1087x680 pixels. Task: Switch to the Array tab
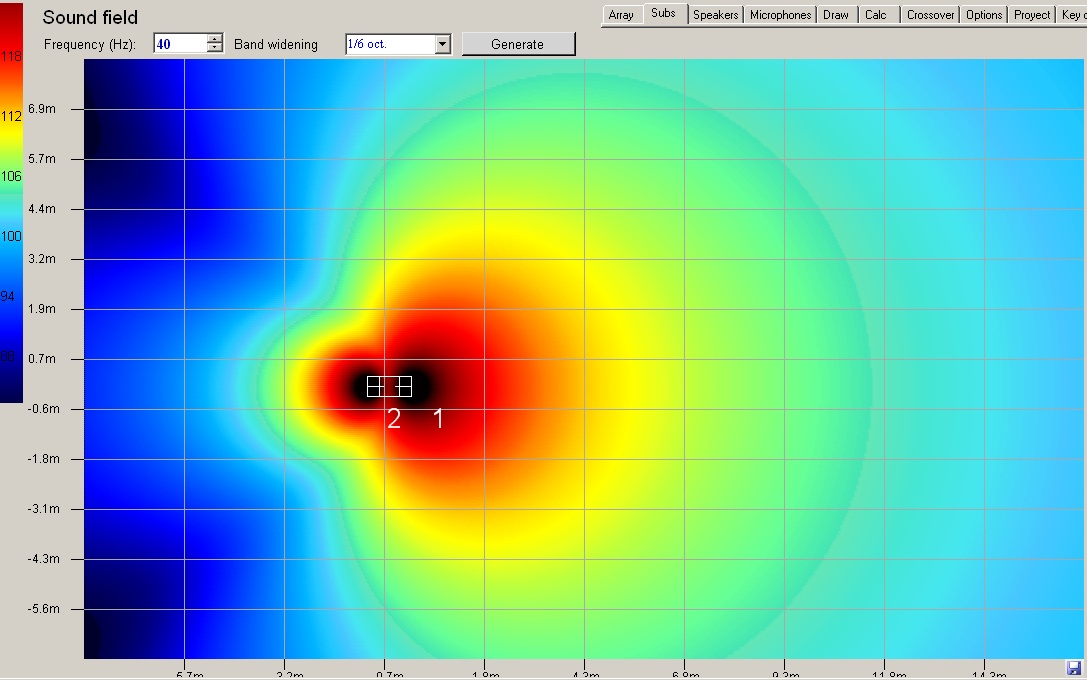(x=620, y=15)
